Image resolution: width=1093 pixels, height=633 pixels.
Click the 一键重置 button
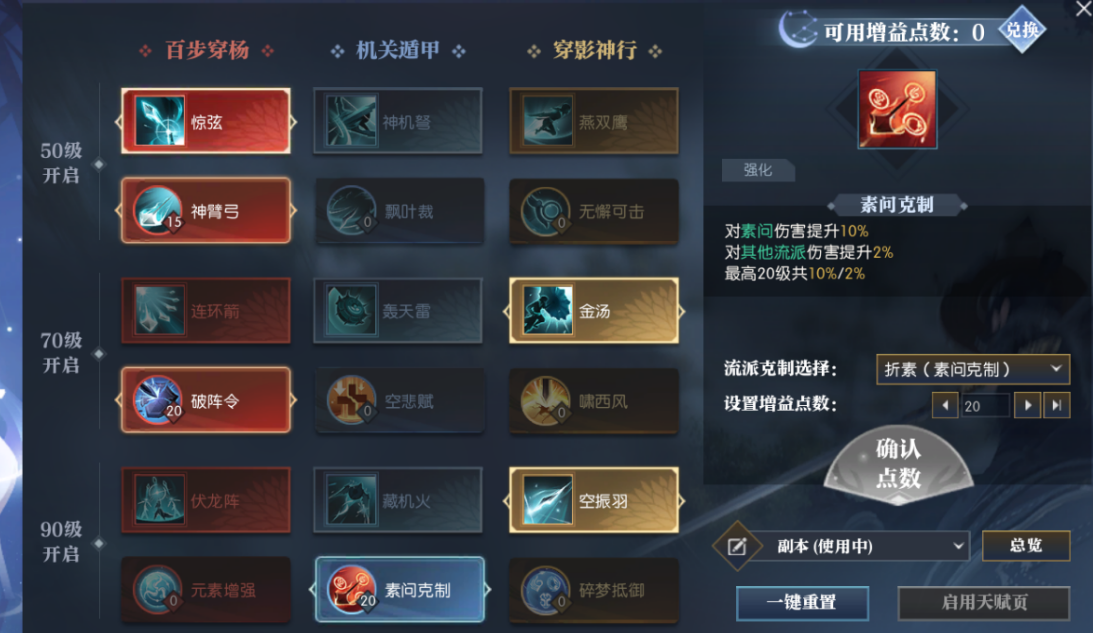point(802,602)
